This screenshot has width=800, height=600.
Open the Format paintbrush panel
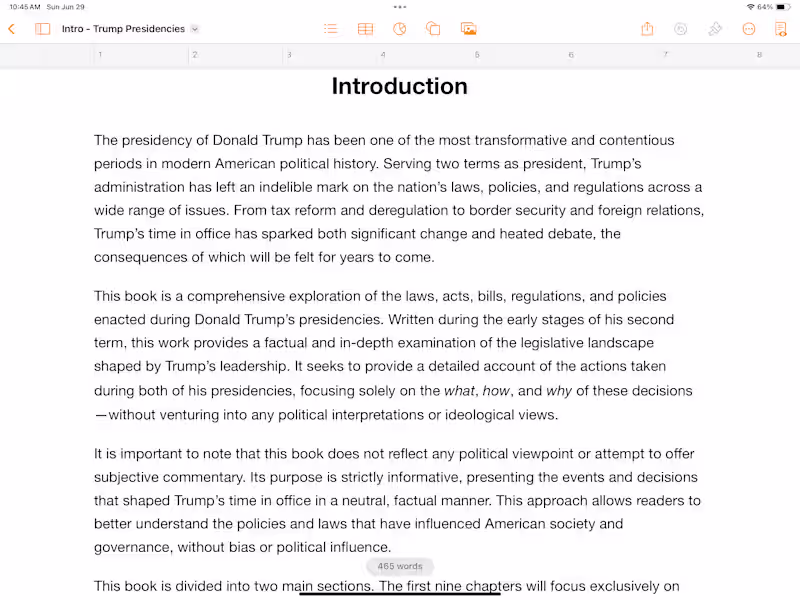(x=715, y=29)
